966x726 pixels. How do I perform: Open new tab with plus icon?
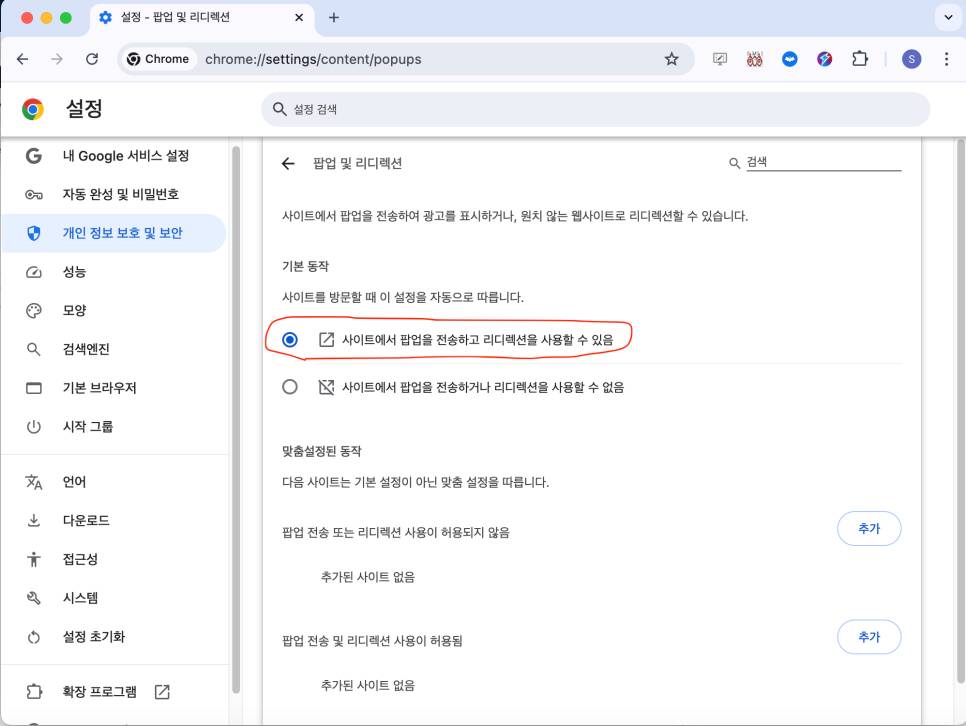click(334, 17)
